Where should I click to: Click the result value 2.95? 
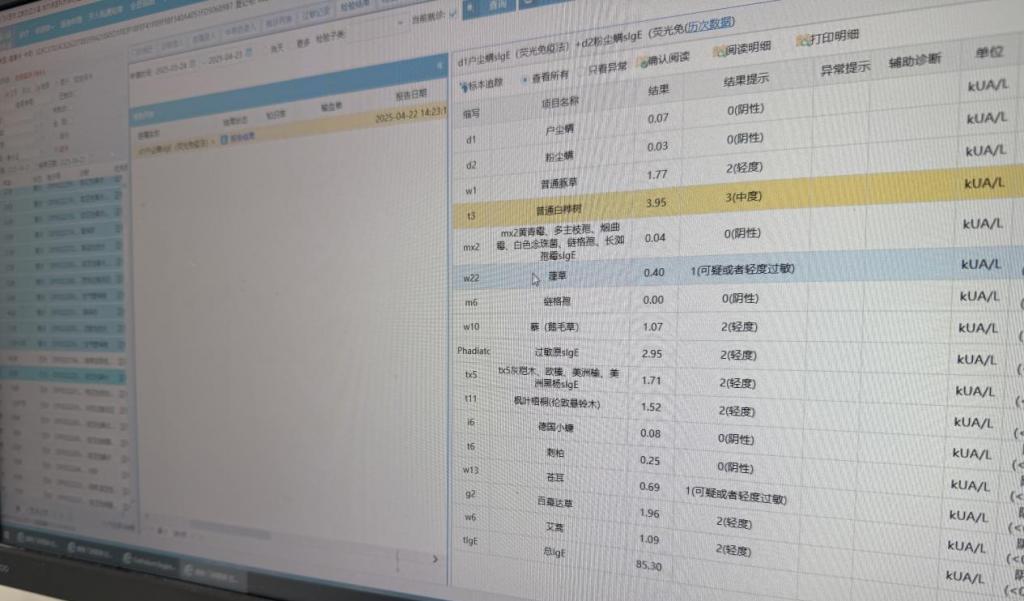pos(652,353)
